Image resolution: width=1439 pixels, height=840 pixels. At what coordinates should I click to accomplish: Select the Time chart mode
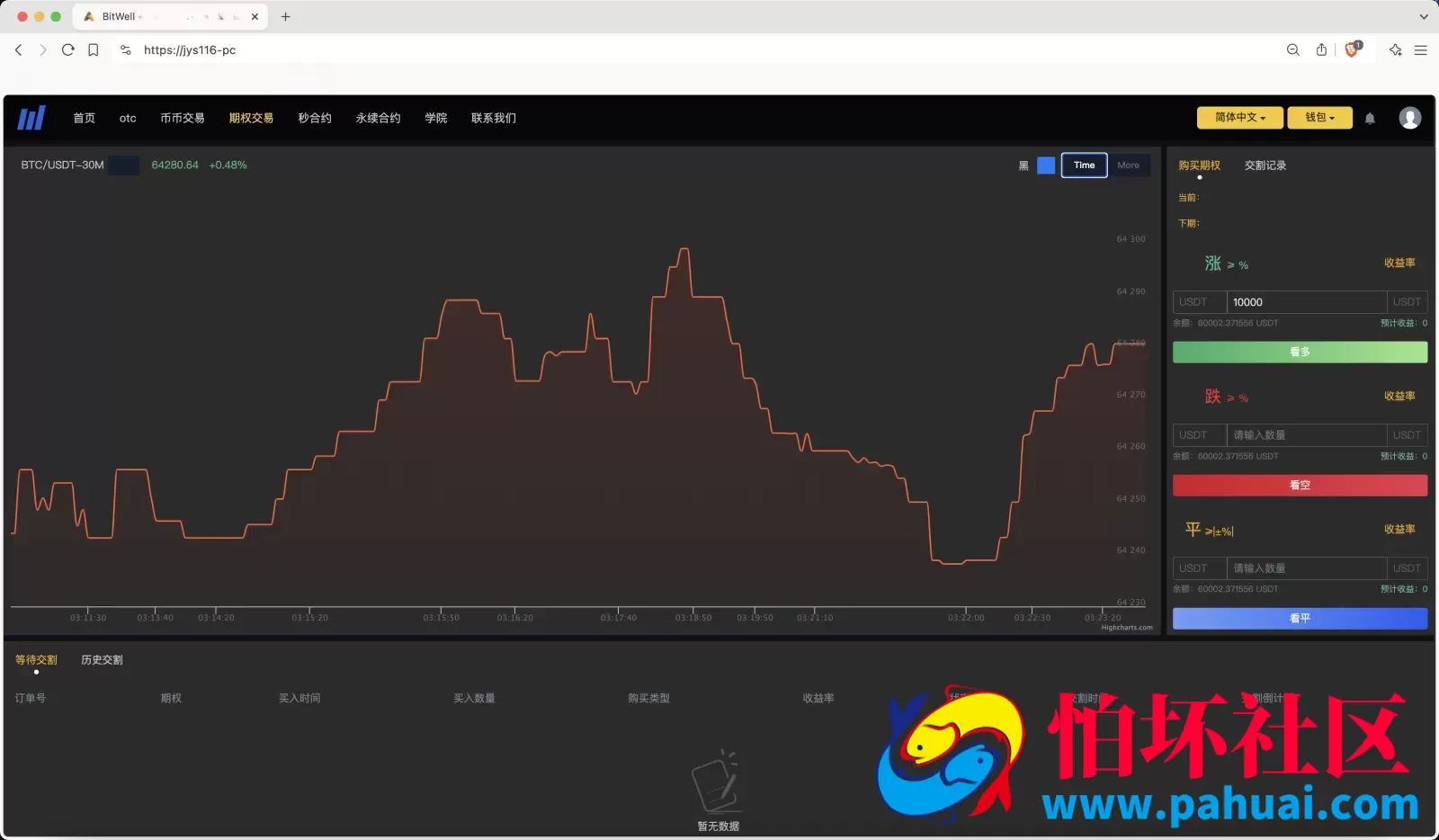point(1084,165)
